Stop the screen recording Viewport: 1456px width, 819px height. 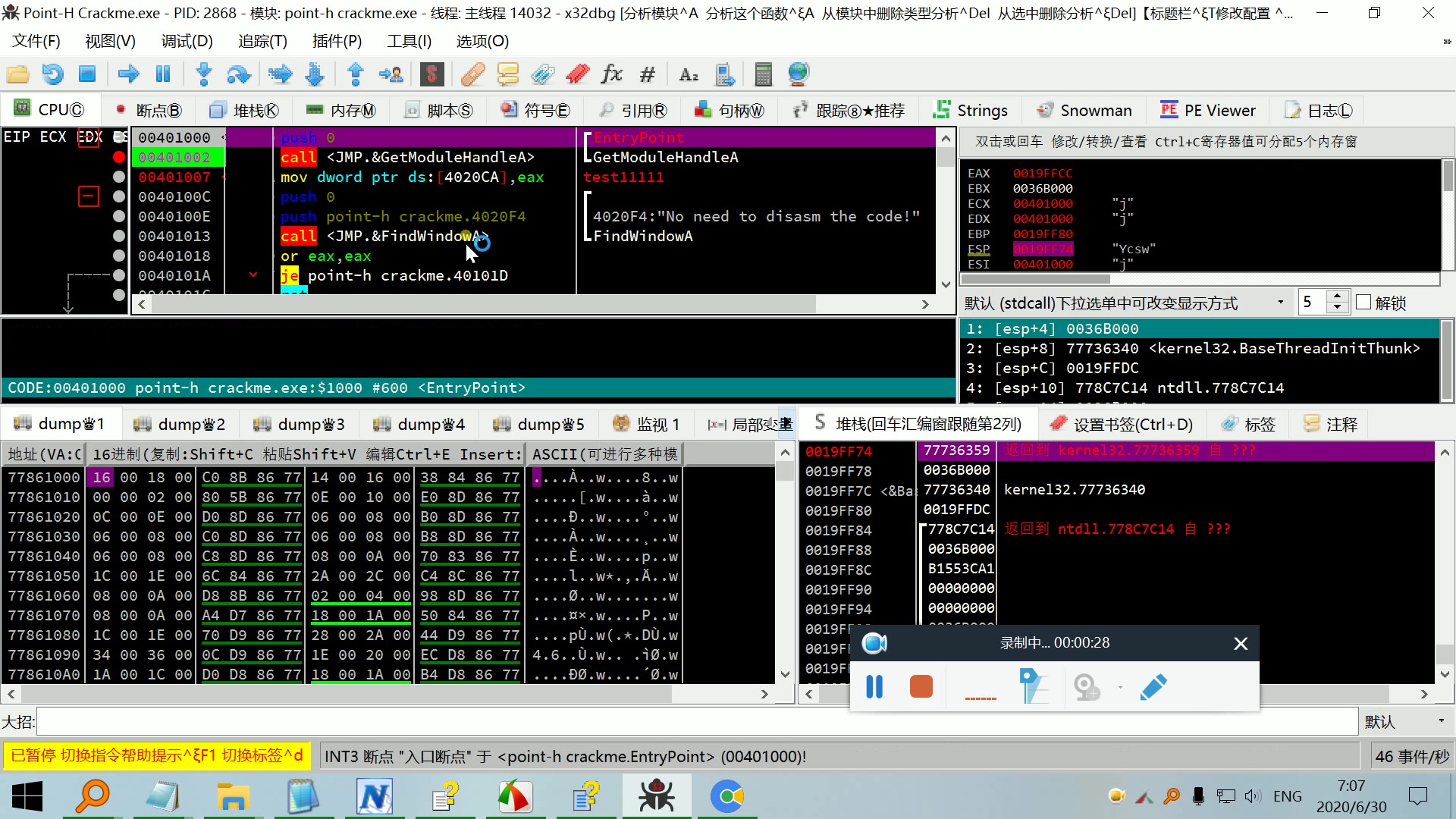click(x=921, y=687)
